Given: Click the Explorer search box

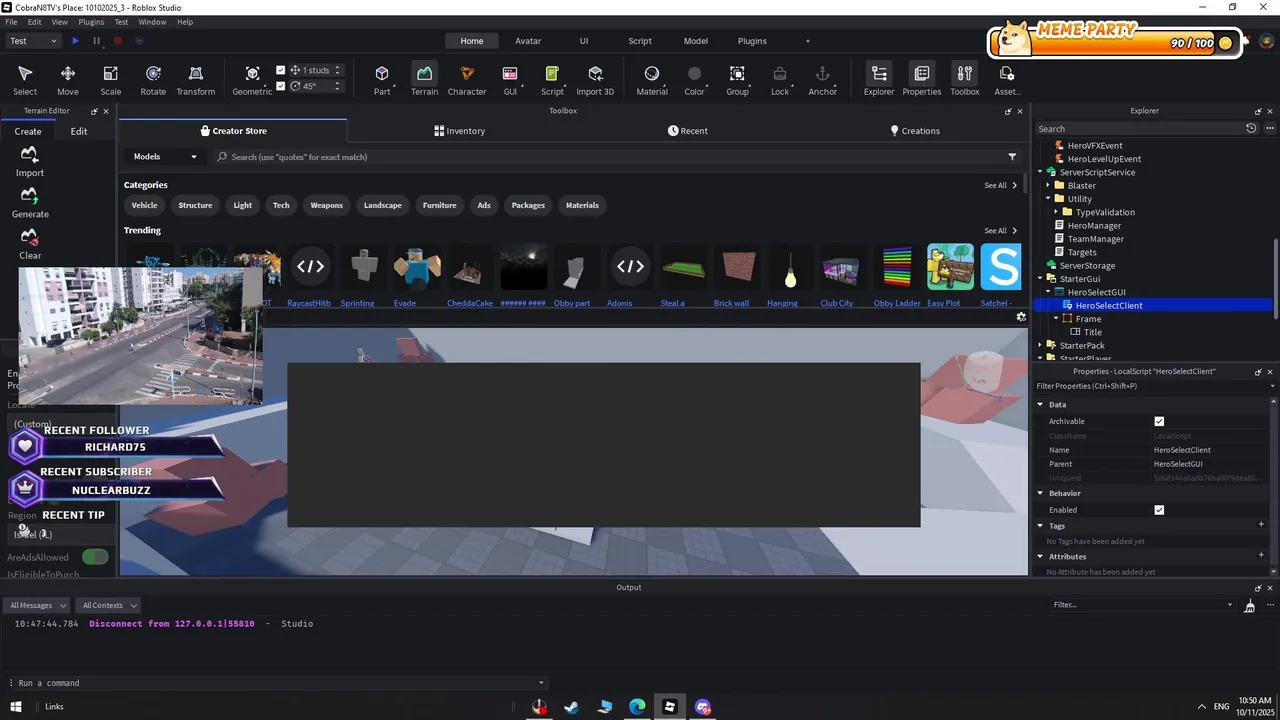Looking at the screenshot, I should tap(1140, 129).
